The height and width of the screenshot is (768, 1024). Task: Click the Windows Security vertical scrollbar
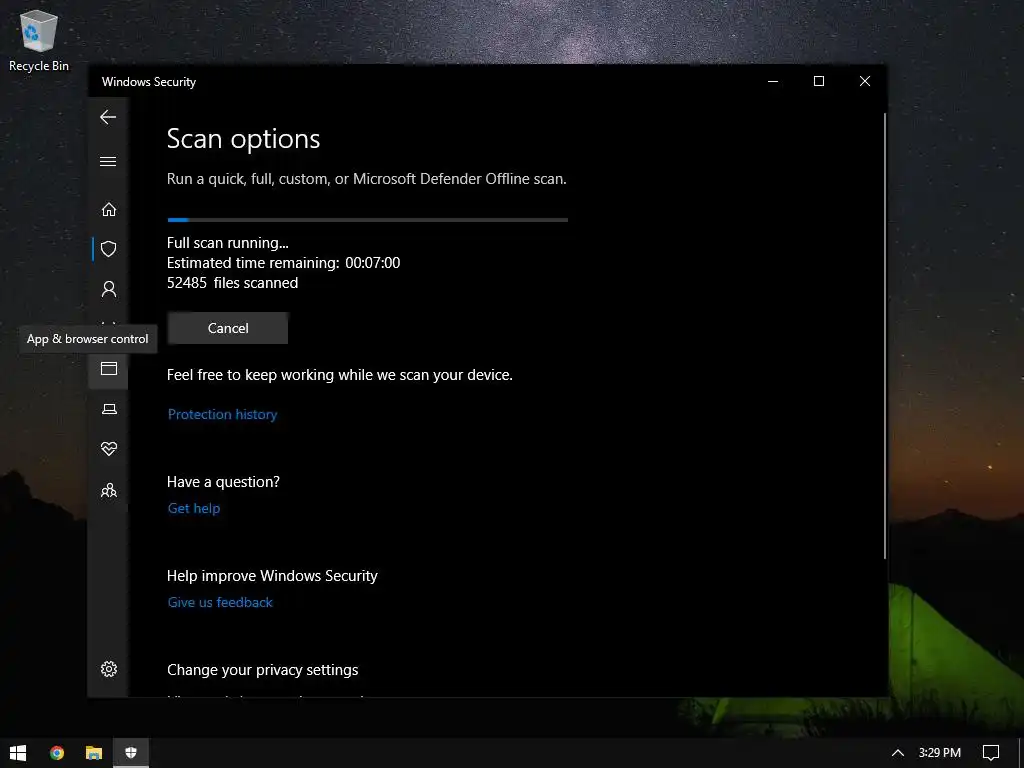[x=885, y=336]
